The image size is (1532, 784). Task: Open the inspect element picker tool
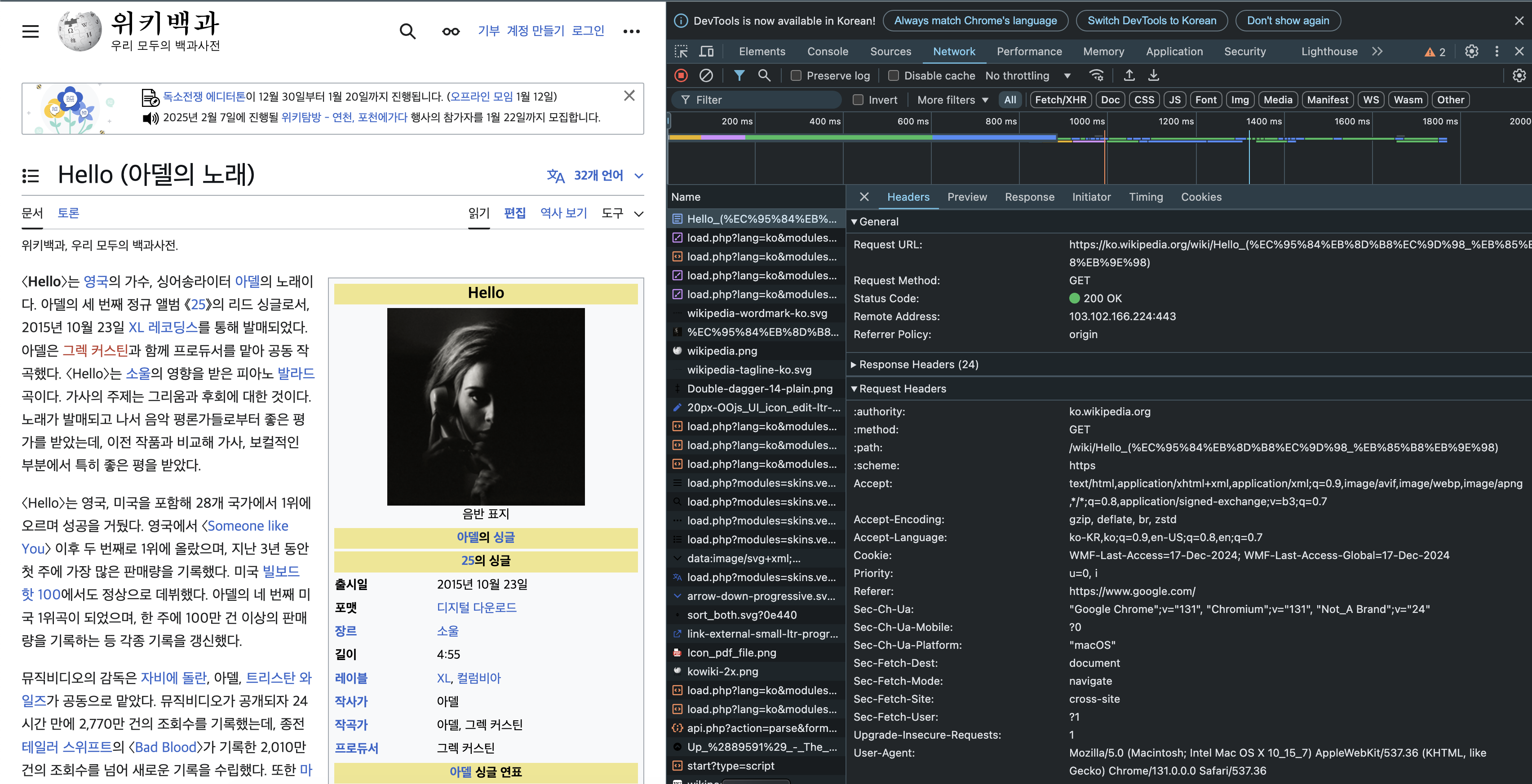point(681,52)
